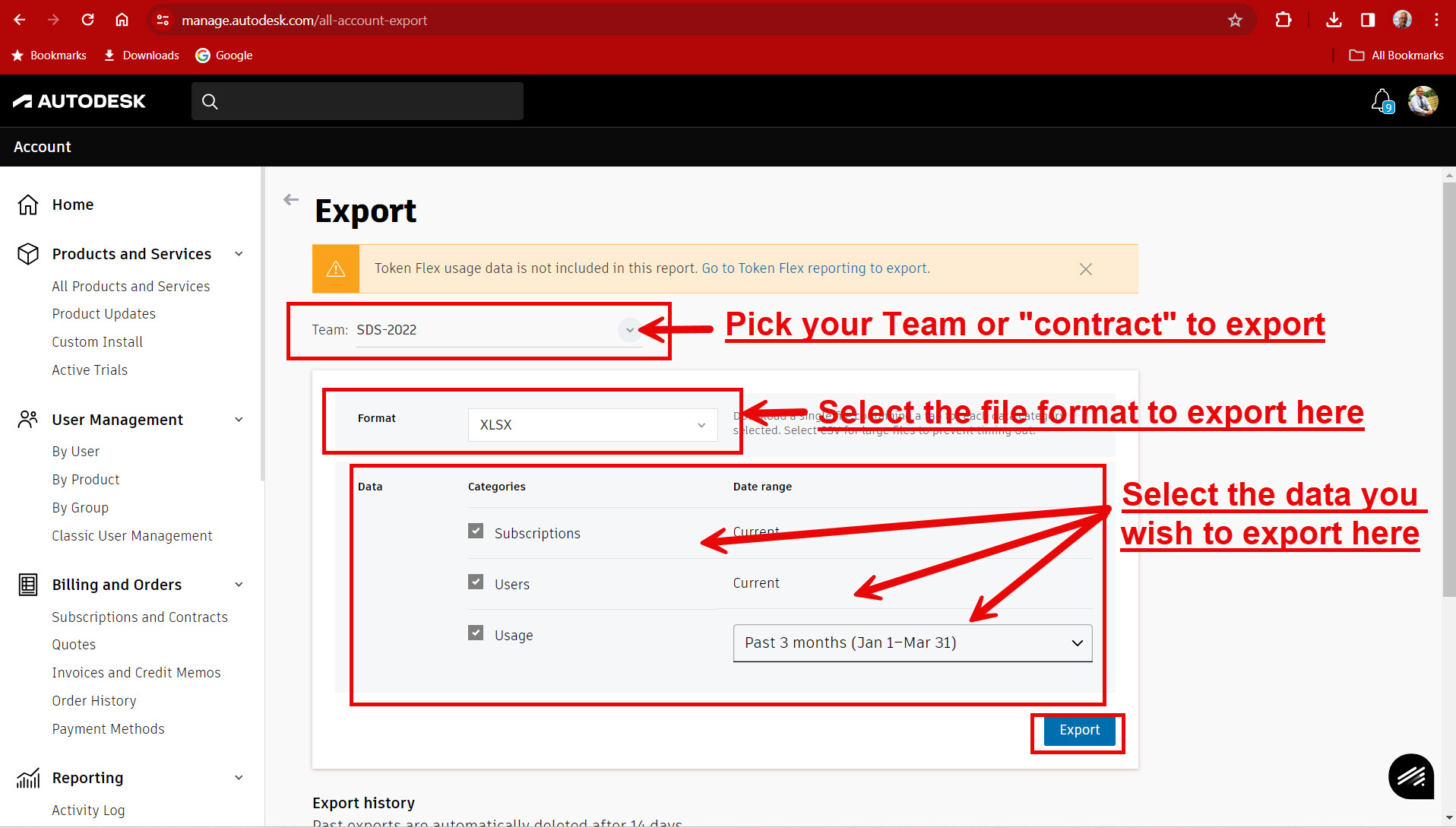Follow Go to Token Flex reporting link
The image size is (1456, 828).
(x=815, y=268)
